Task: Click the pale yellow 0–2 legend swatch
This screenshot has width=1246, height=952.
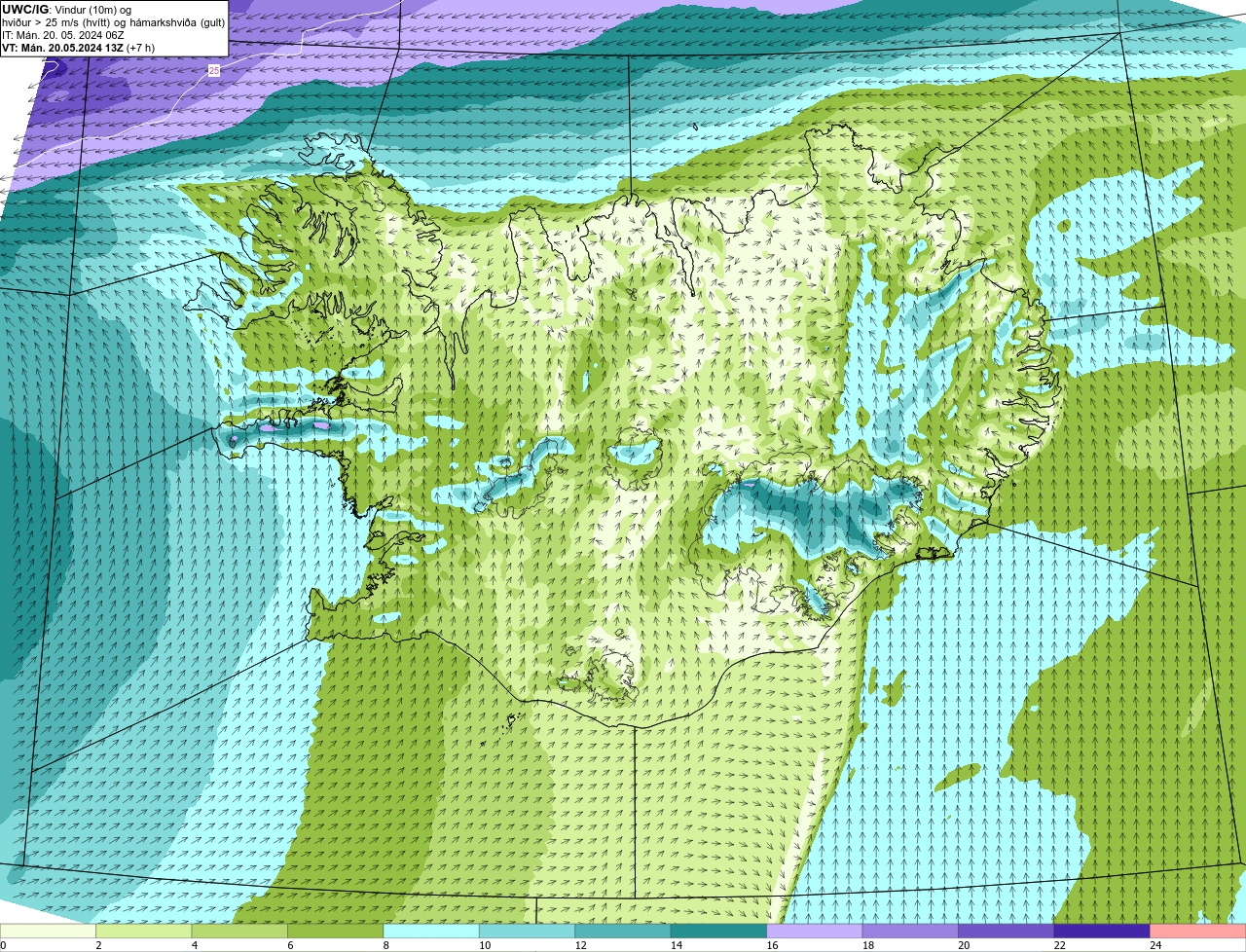Action: click(x=48, y=931)
